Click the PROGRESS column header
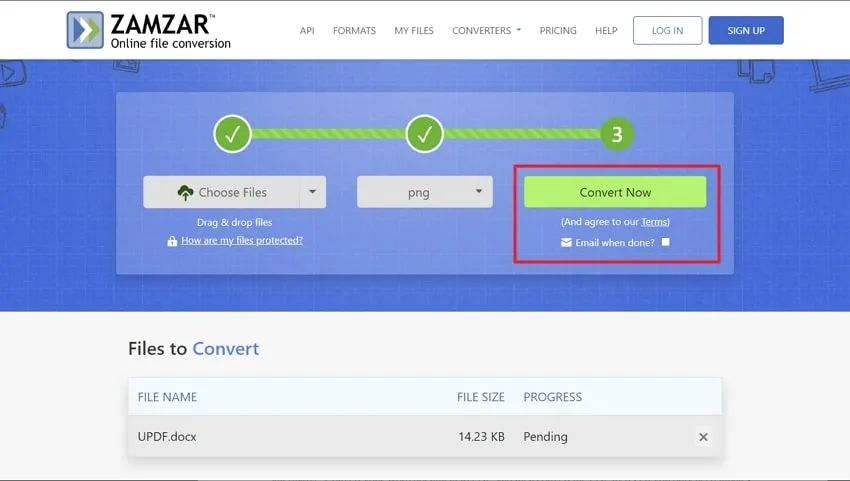The image size is (850, 481). (552, 397)
